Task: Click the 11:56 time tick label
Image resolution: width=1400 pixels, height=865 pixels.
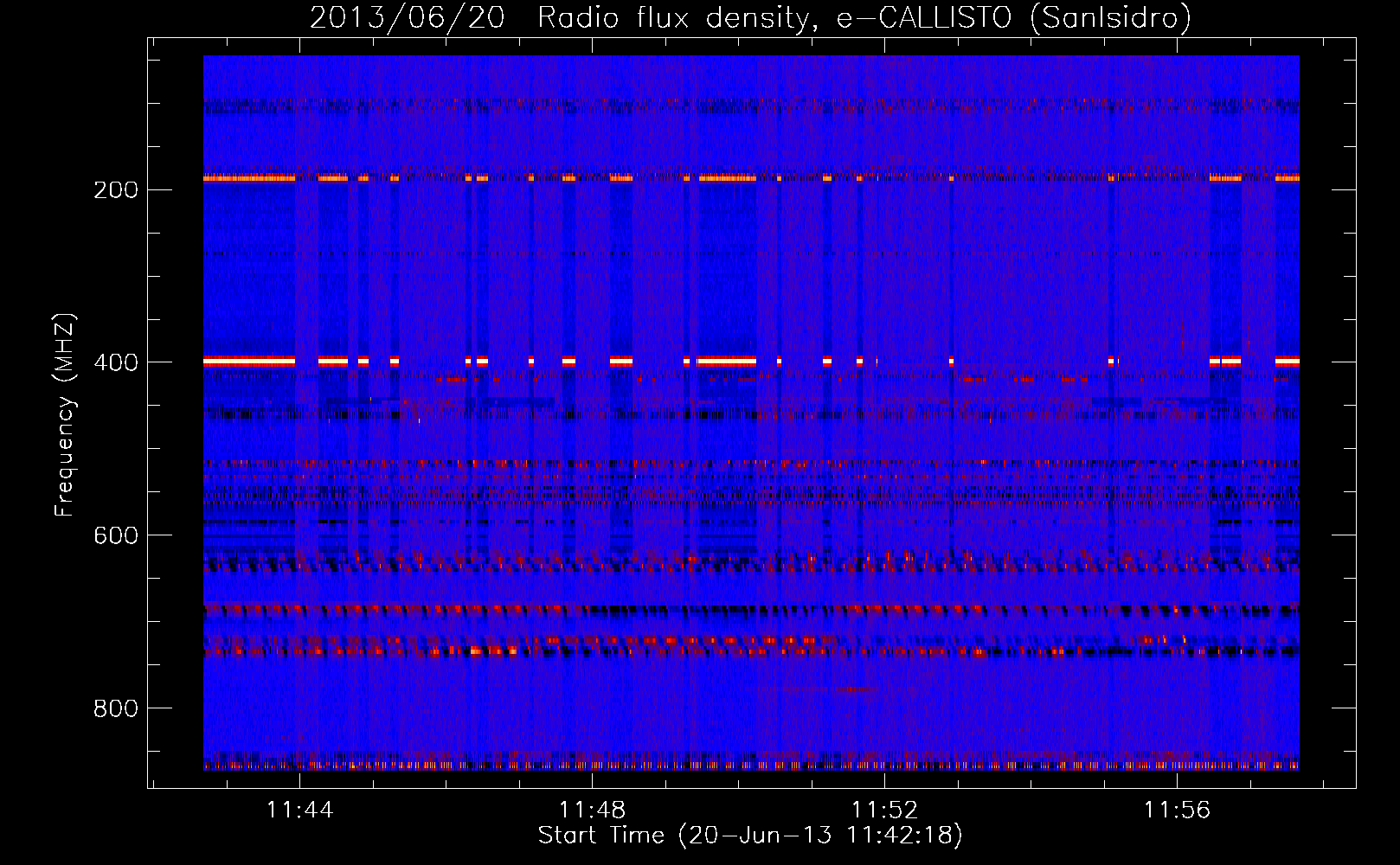Action: tap(1177, 811)
